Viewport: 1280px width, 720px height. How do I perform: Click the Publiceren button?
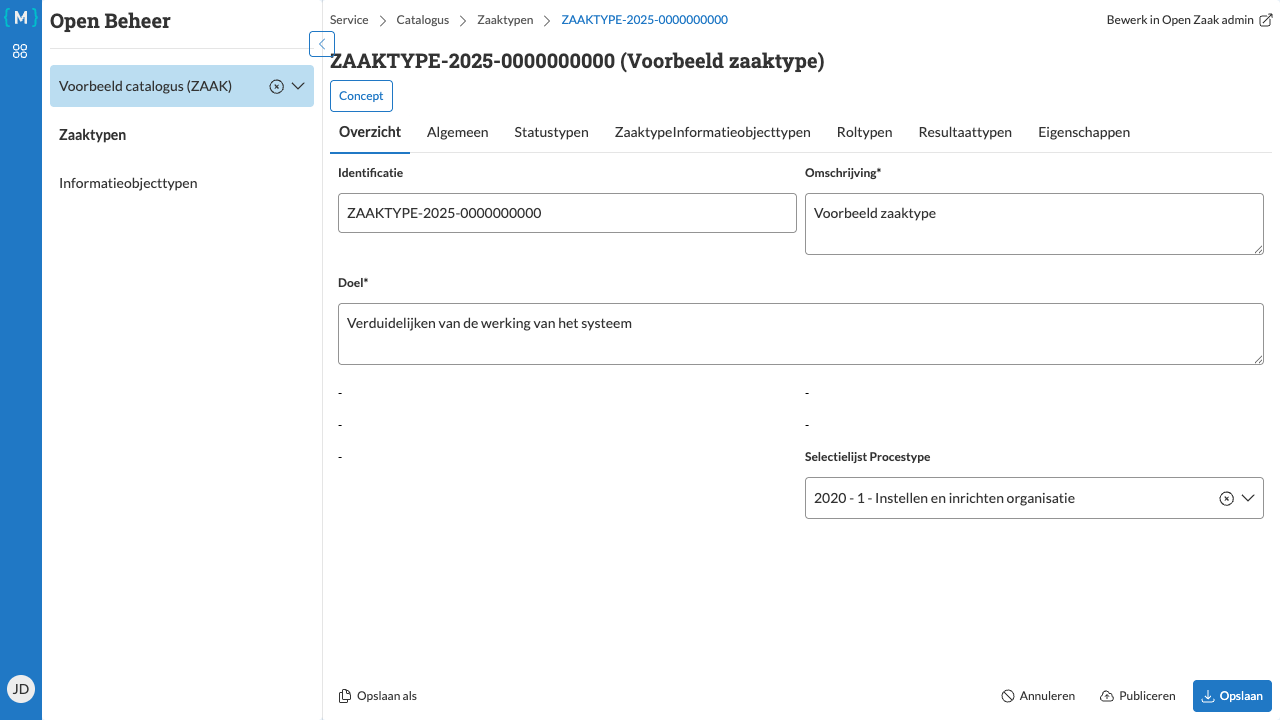click(1137, 696)
